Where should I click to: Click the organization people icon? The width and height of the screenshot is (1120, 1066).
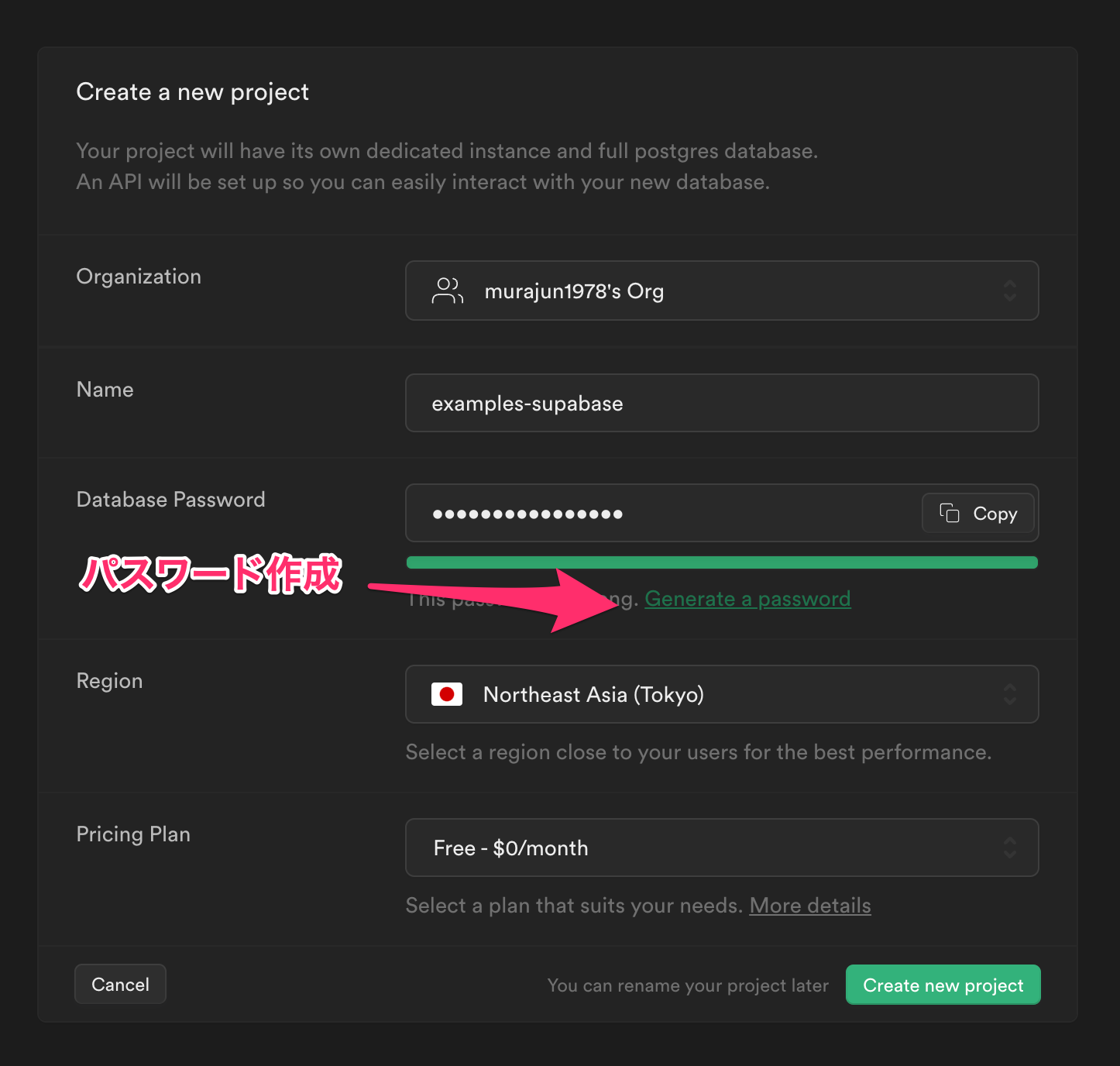[x=447, y=291]
